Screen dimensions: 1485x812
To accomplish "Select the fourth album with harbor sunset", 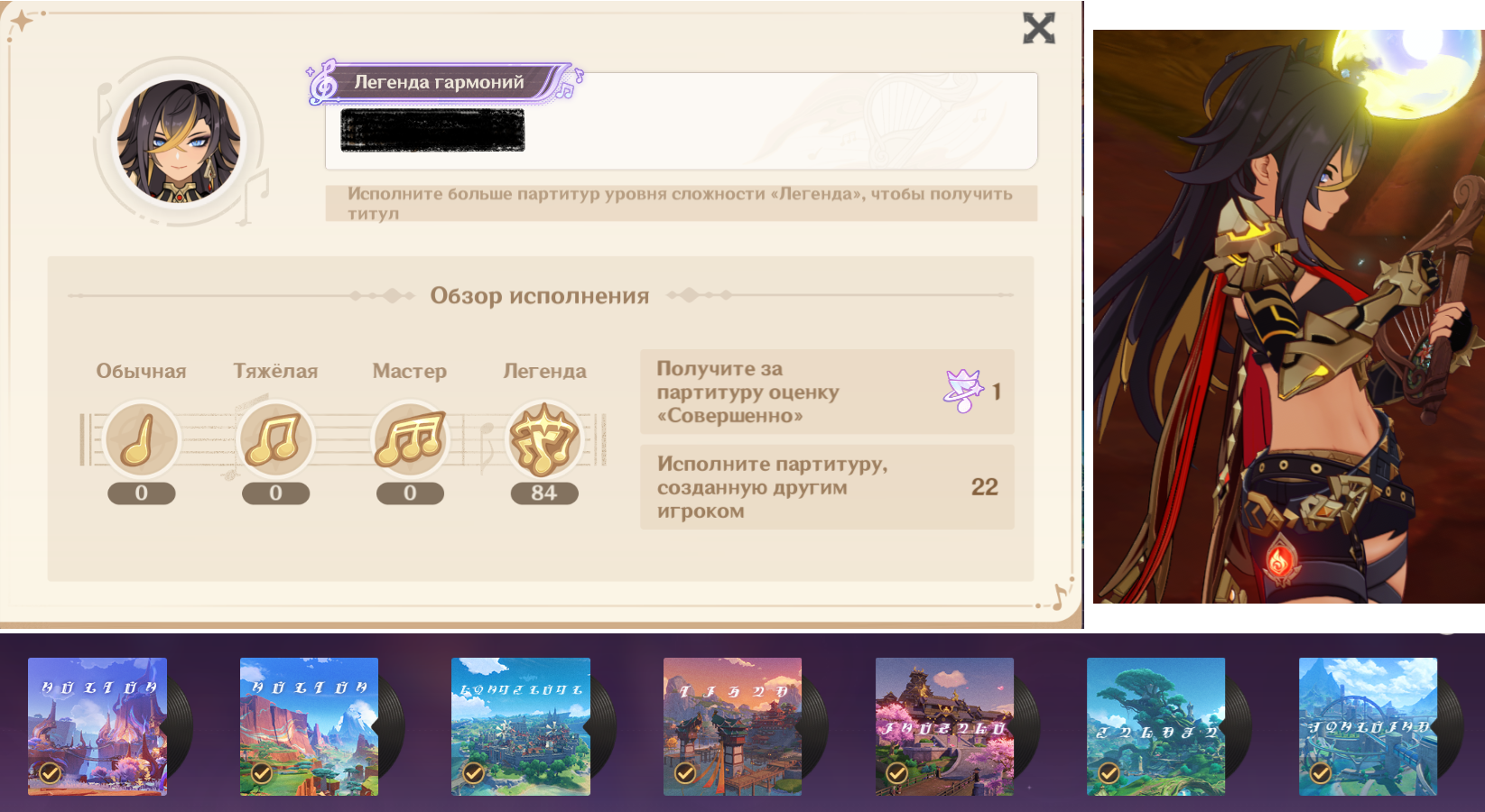I will [732, 726].
